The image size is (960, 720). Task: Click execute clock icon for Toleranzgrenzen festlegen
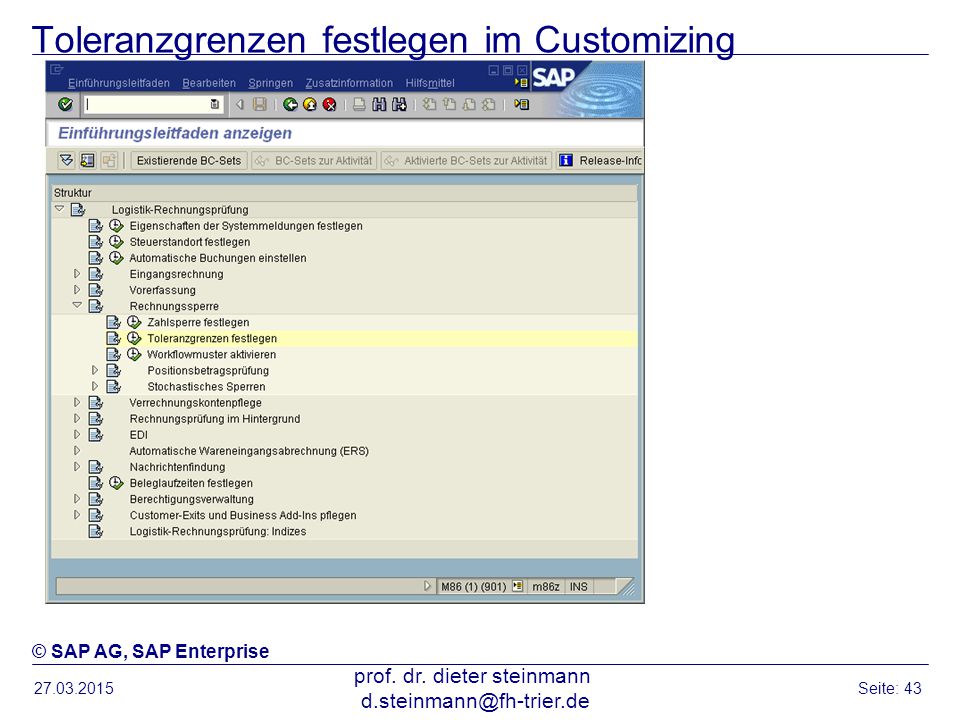(134, 338)
